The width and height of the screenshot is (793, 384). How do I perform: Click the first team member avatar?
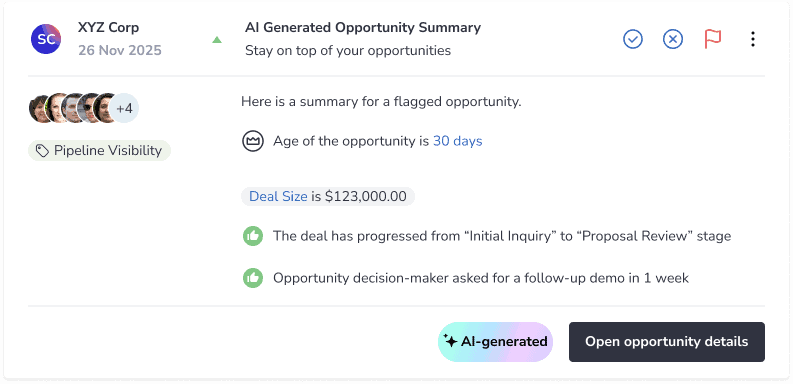point(38,108)
